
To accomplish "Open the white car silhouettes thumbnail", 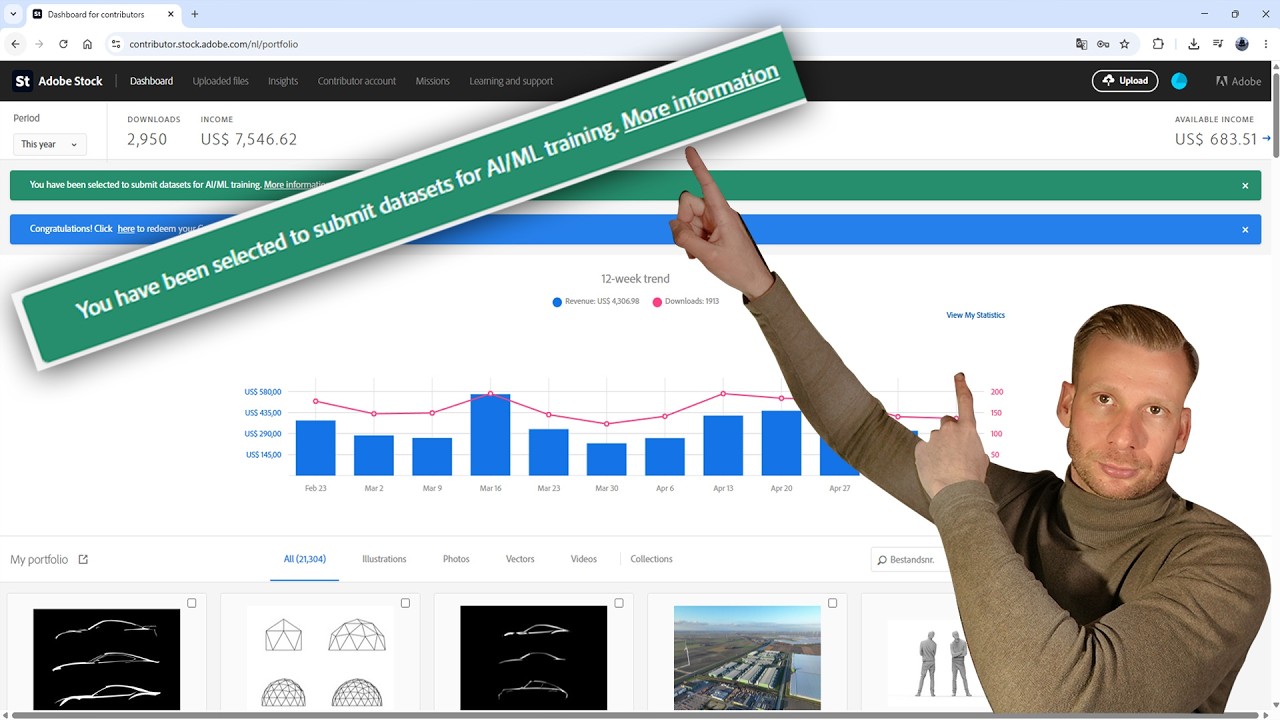I will (x=107, y=658).
